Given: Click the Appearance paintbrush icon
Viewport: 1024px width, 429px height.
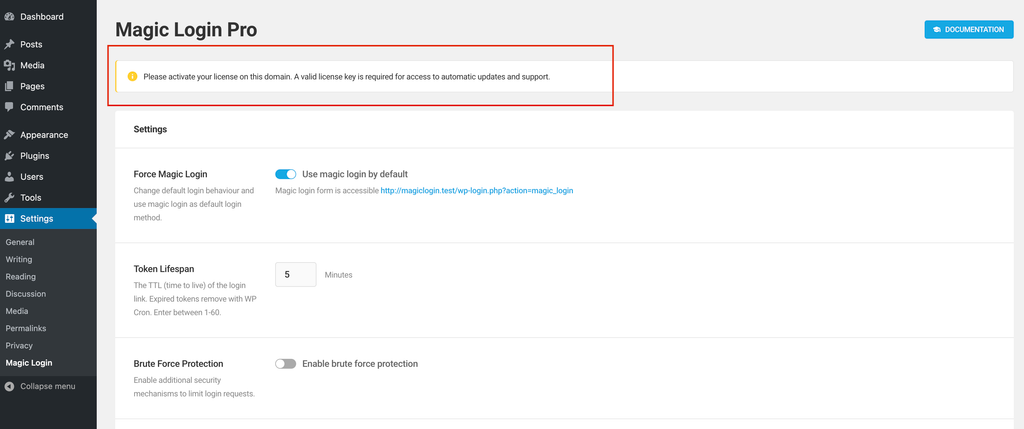Looking at the screenshot, I should pyautogui.click(x=9, y=135).
